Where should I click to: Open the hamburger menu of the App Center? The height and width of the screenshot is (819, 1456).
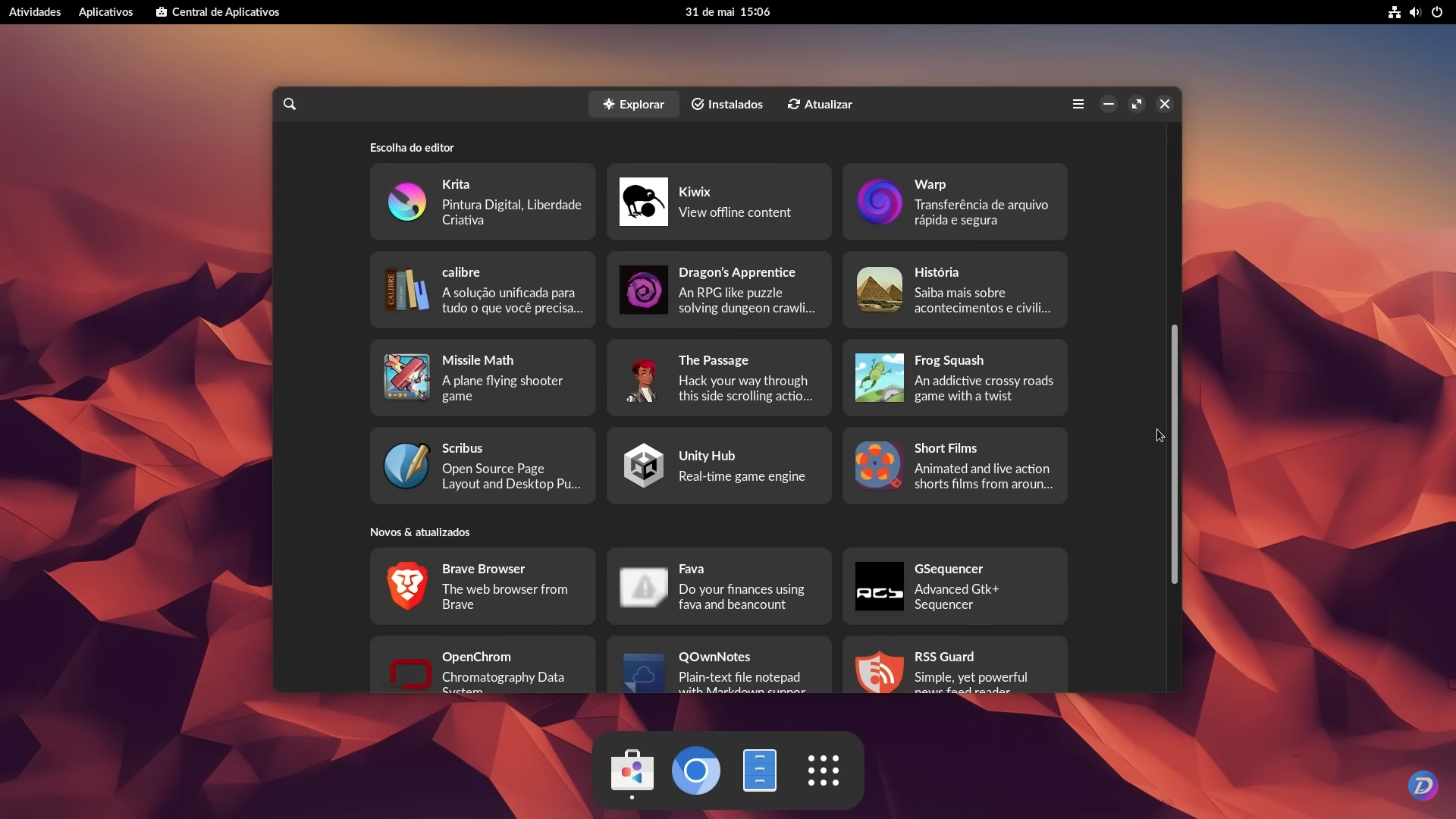click(1078, 104)
